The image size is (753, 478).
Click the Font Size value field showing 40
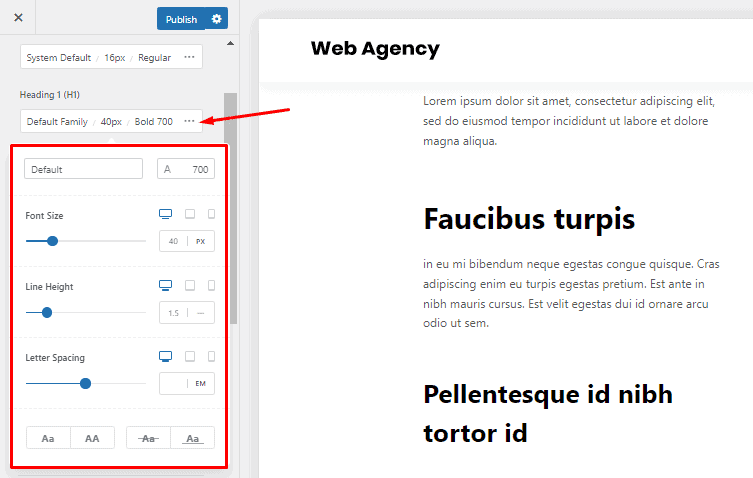click(173, 241)
